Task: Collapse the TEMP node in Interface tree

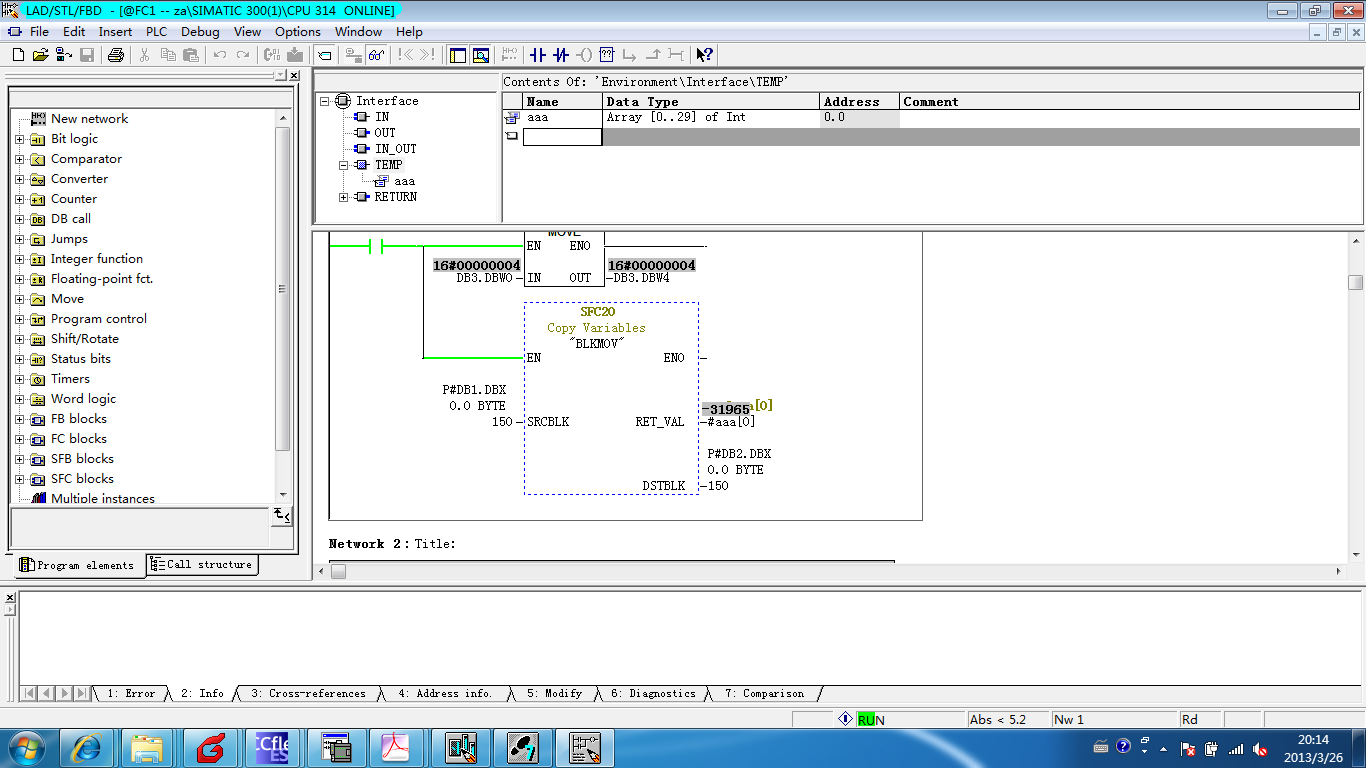Action: click(344, 165)
